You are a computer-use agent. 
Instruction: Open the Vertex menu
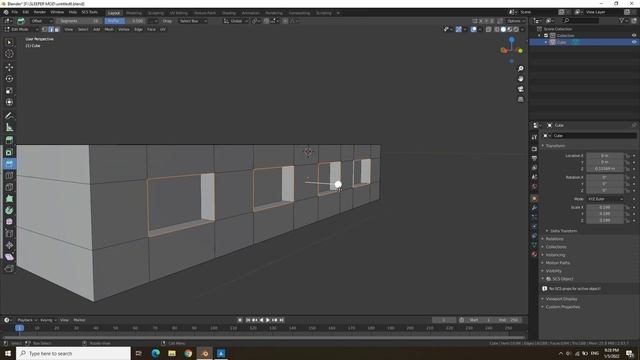point(124,29)
